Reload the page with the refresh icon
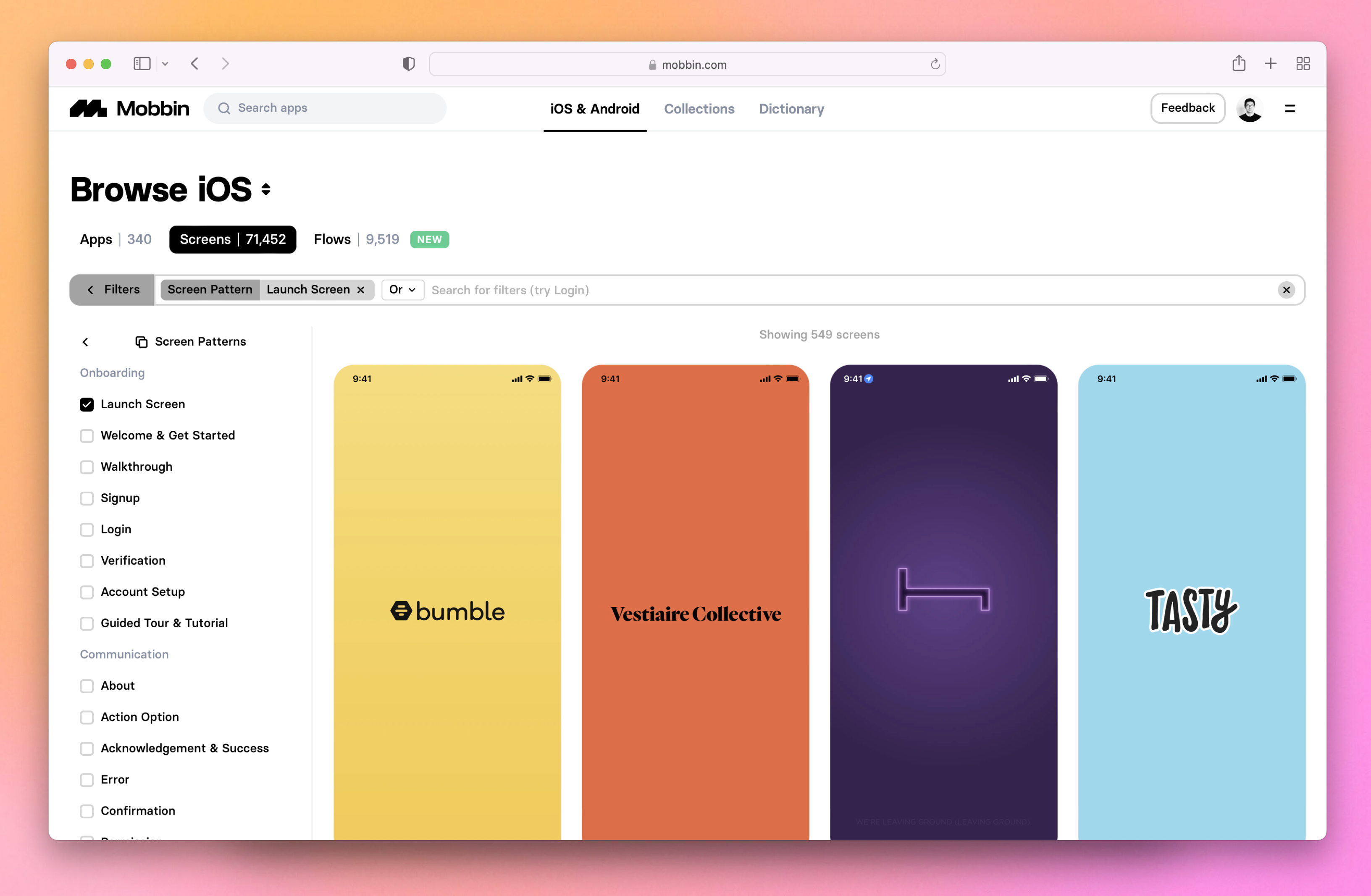1371x896 pixels. [x=935, y=64]
